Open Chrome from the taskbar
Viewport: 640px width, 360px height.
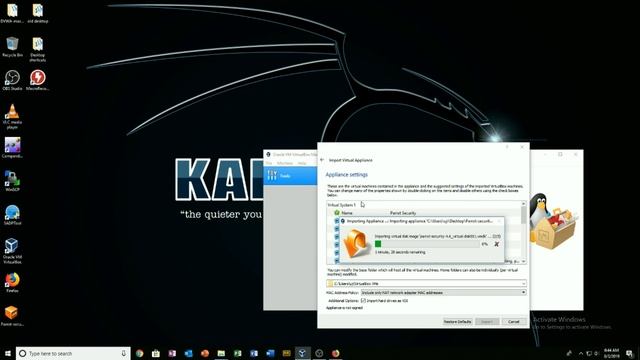point(140,353)
